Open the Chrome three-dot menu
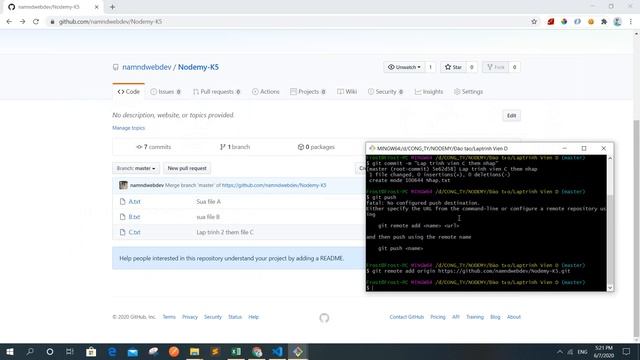 (x=631, y=22)
